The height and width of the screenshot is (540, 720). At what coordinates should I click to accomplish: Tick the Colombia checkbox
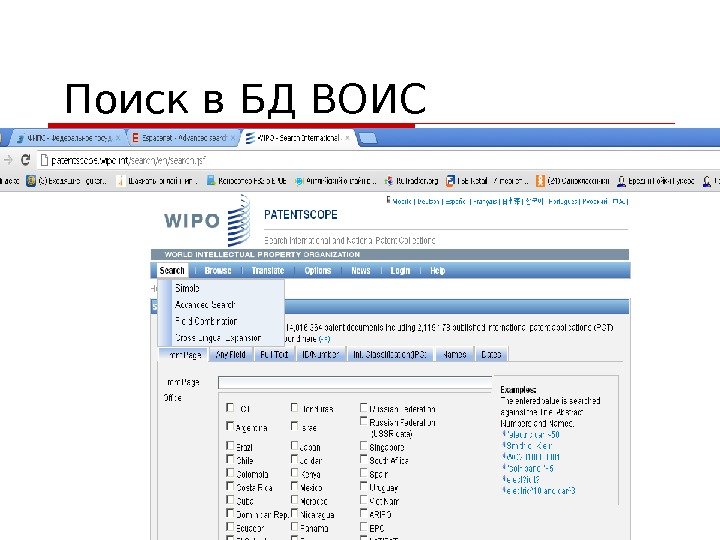[x=230, y=472]
